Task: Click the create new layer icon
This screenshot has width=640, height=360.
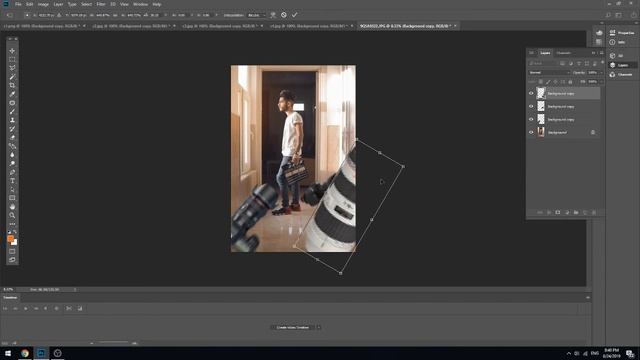Action: [585, 212]
